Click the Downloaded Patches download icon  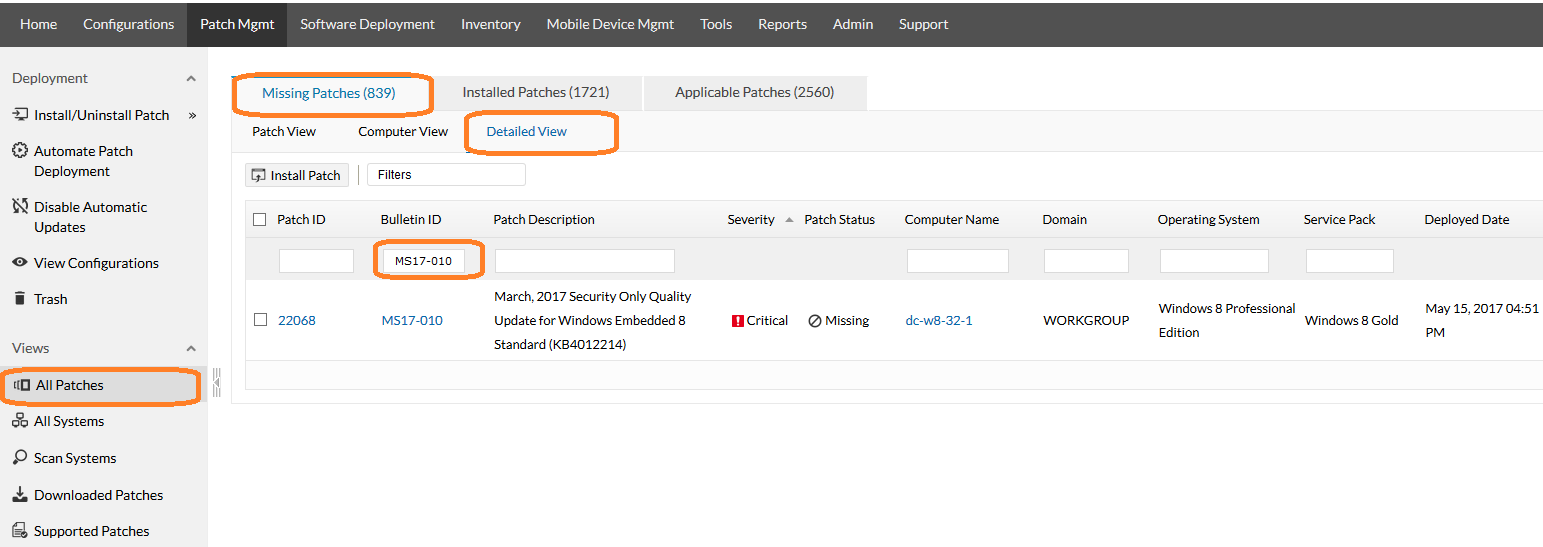pos(20,495)
